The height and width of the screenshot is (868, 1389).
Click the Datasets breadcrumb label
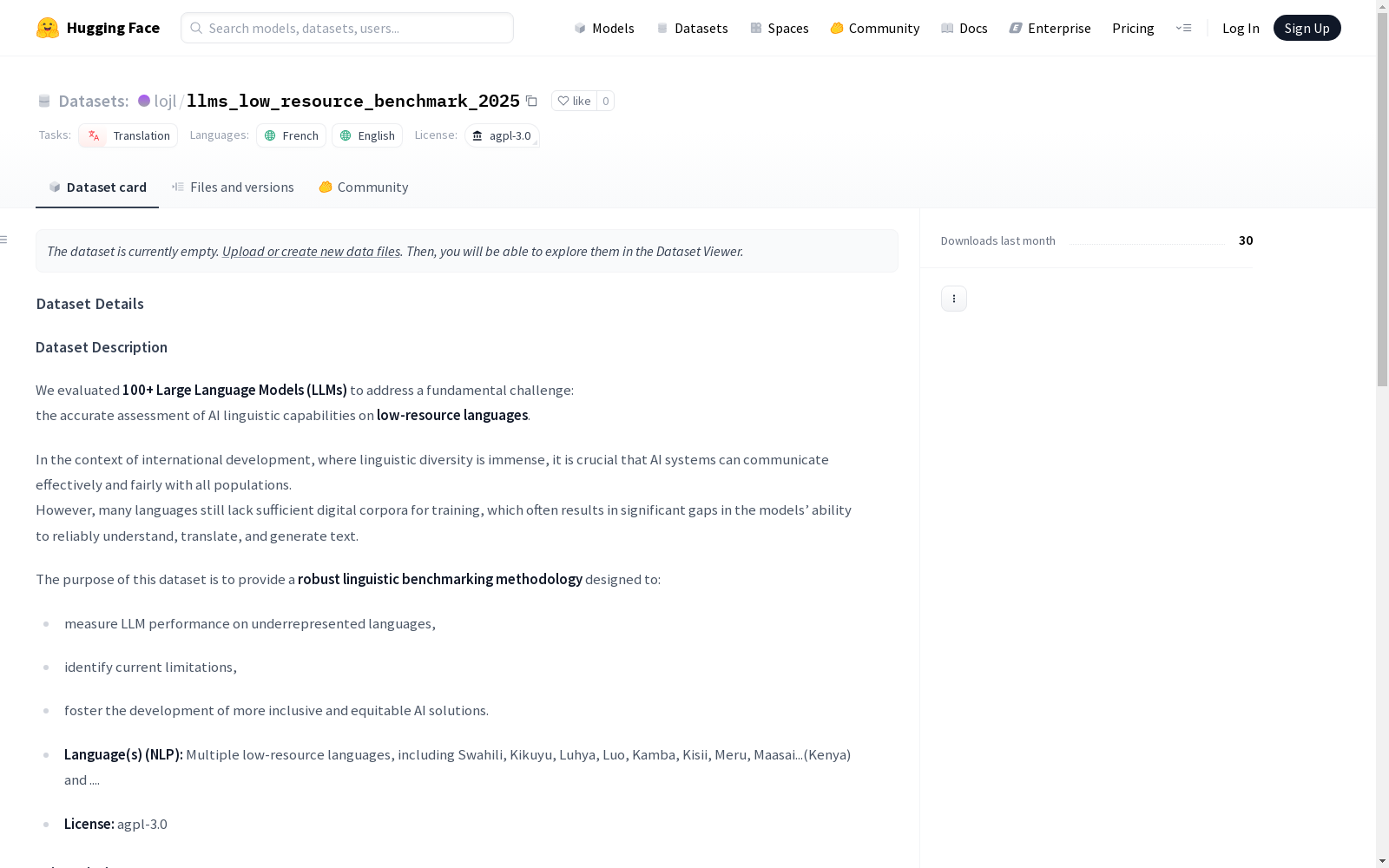pos(93,101)
